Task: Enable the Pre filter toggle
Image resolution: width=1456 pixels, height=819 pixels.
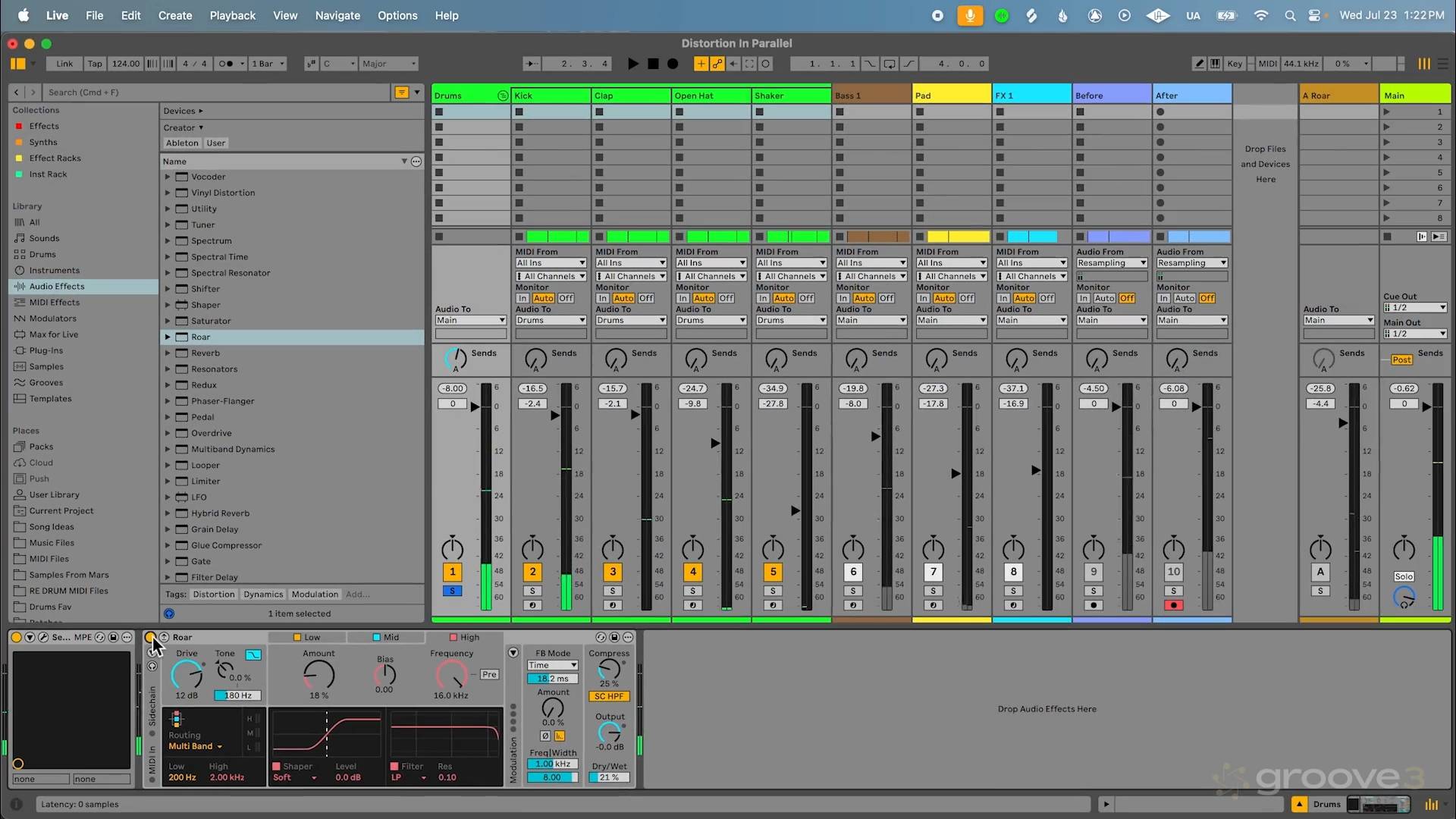Action: coord(489,674)
